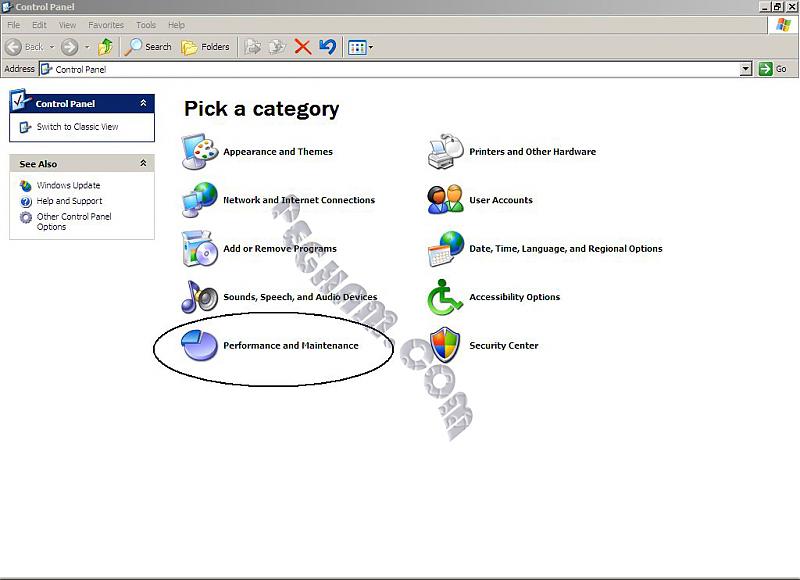Image resolution: width=800 pixels, height=580 pixels.
Task: Click the Copy To toolbar icon
Action: click(x=278, y=47)
